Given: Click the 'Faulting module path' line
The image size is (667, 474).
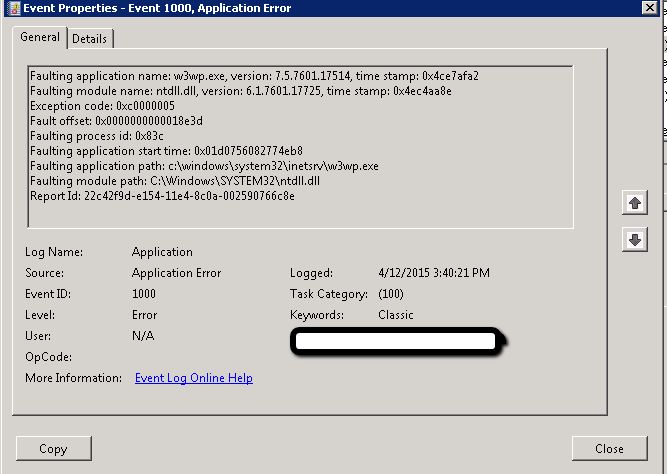Looking at the screenshot, I should (175, 181).
